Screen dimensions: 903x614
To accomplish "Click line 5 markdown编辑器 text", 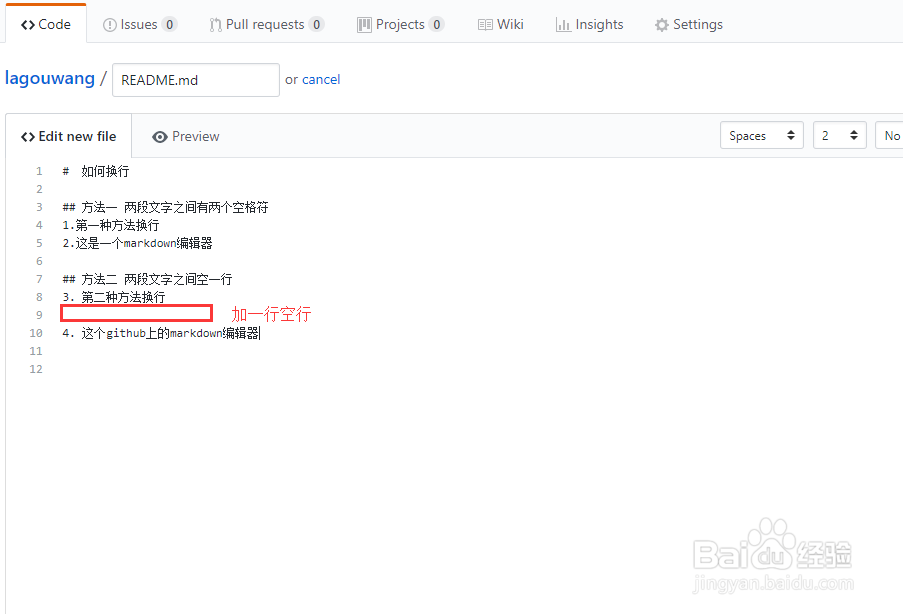I will click(168, 243).
